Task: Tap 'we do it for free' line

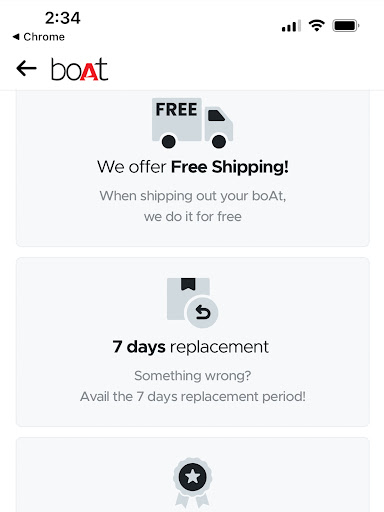Action: click(193, 216)
